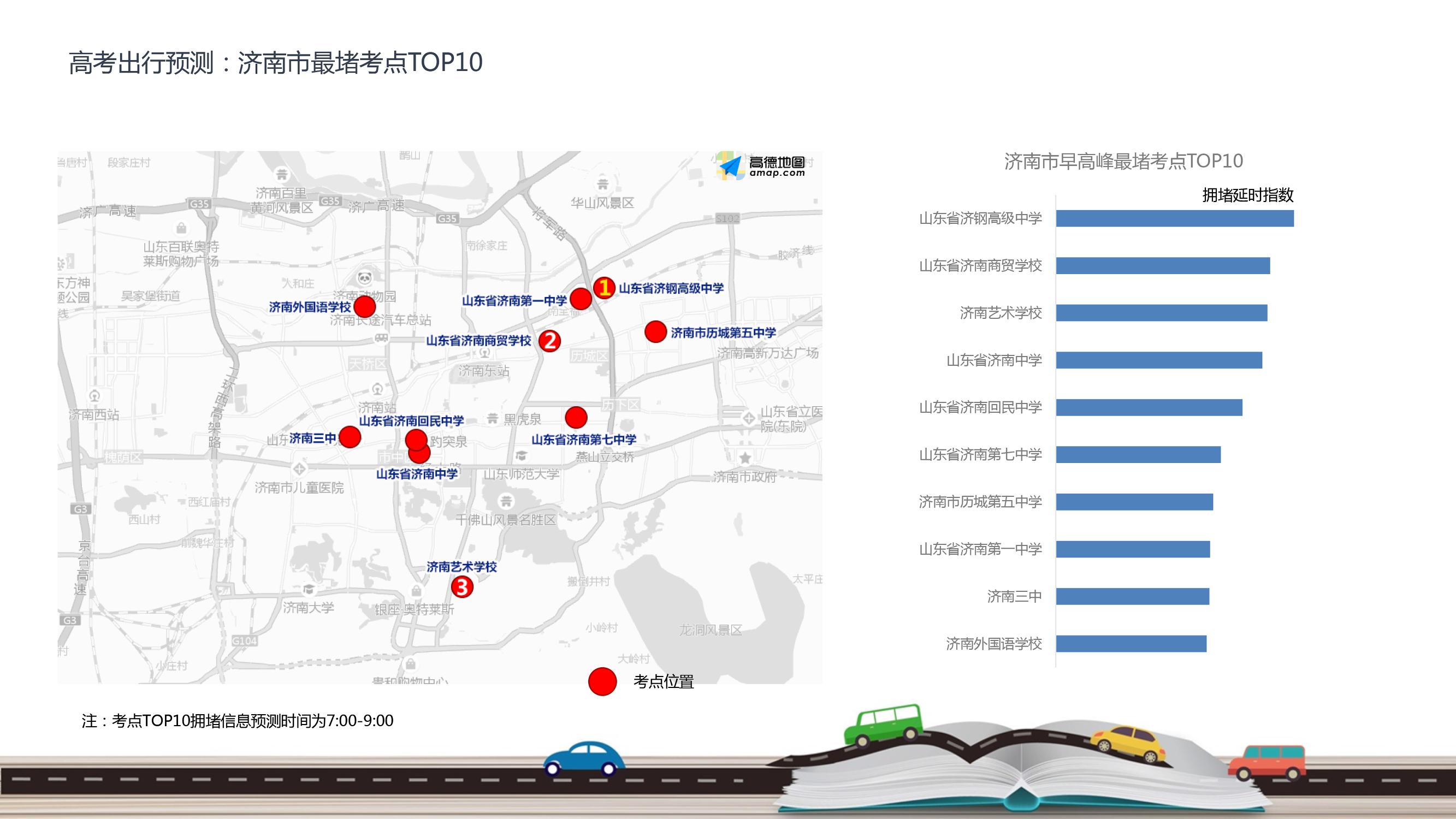The image size is (1456, 819).
Task: Click the red dot above 山东省济南第七中学
Action: coord(576,417)
